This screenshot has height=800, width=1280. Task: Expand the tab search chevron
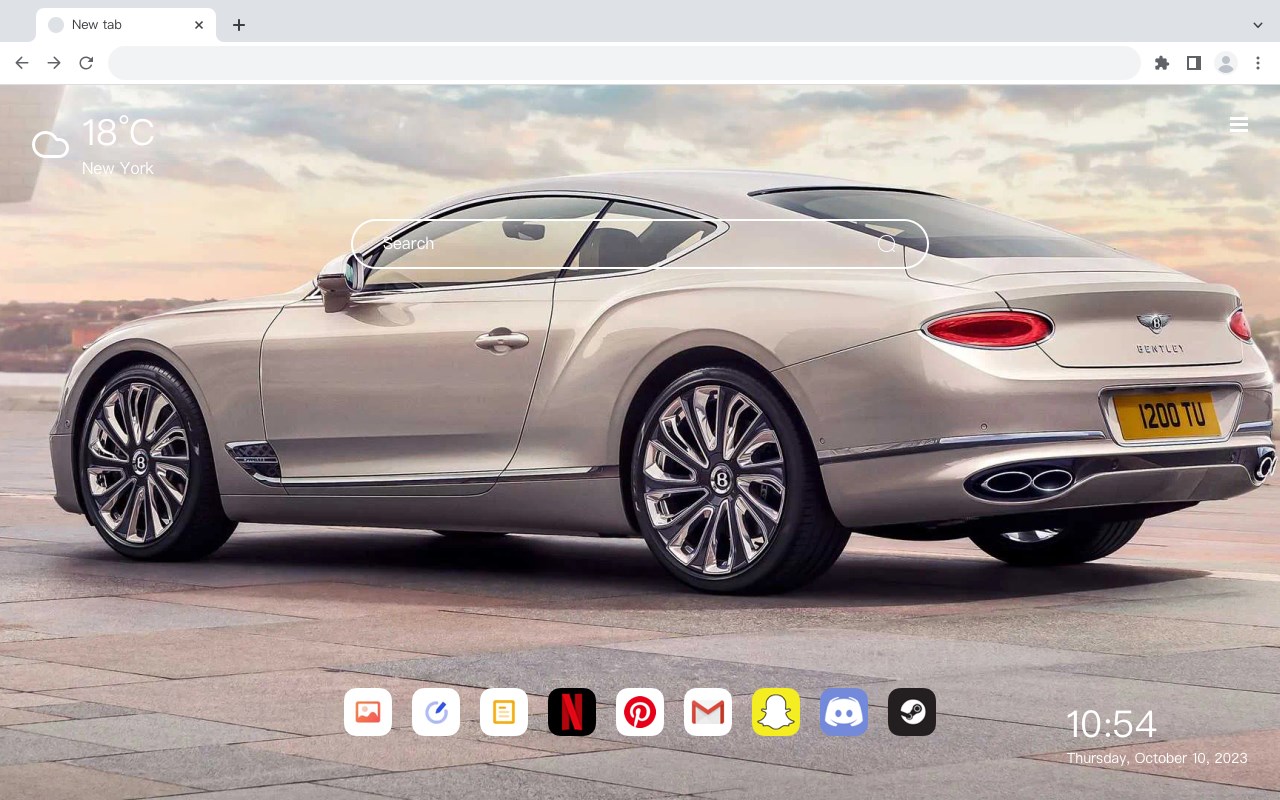click(1258, 25)
